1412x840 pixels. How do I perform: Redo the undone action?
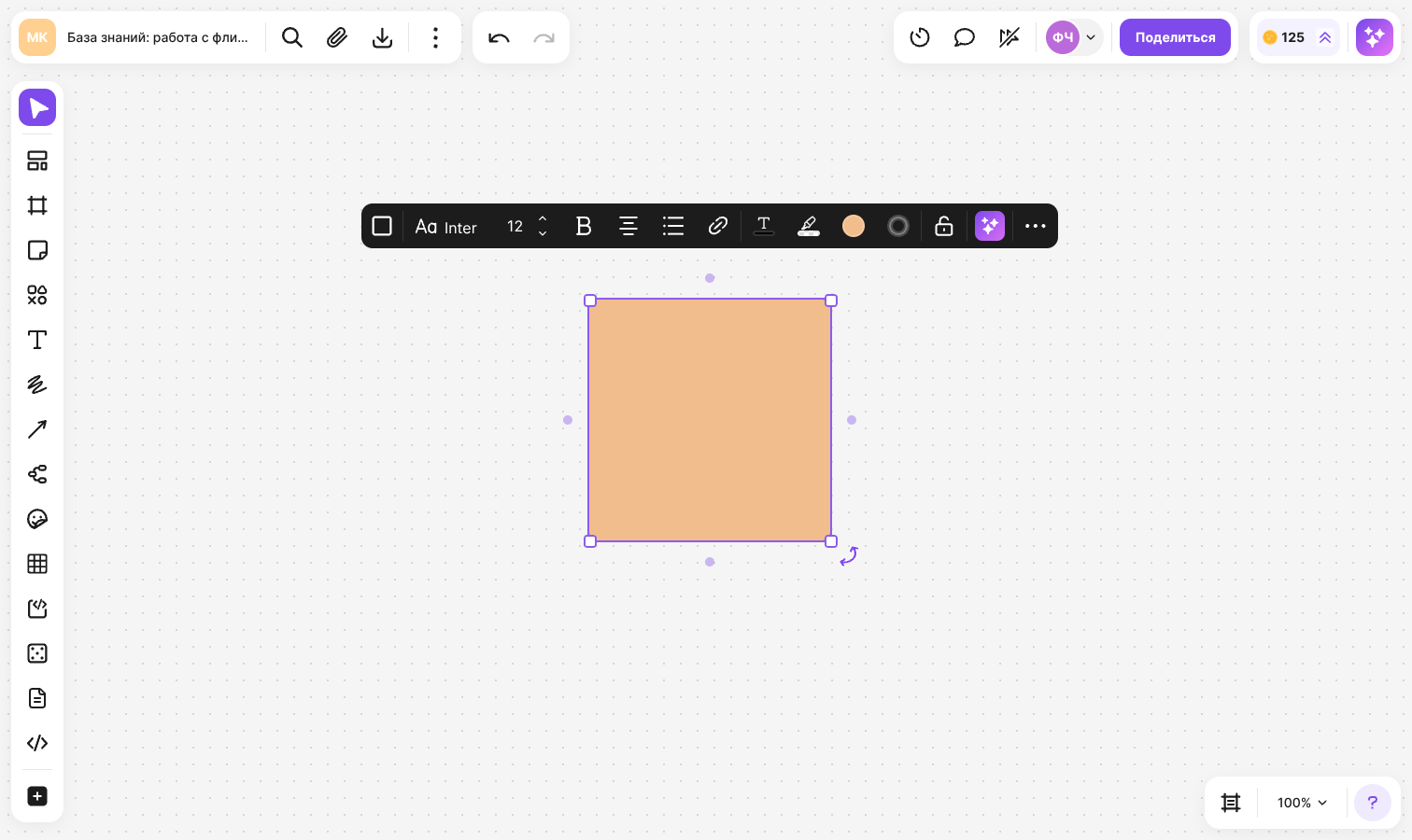point(544,37)
